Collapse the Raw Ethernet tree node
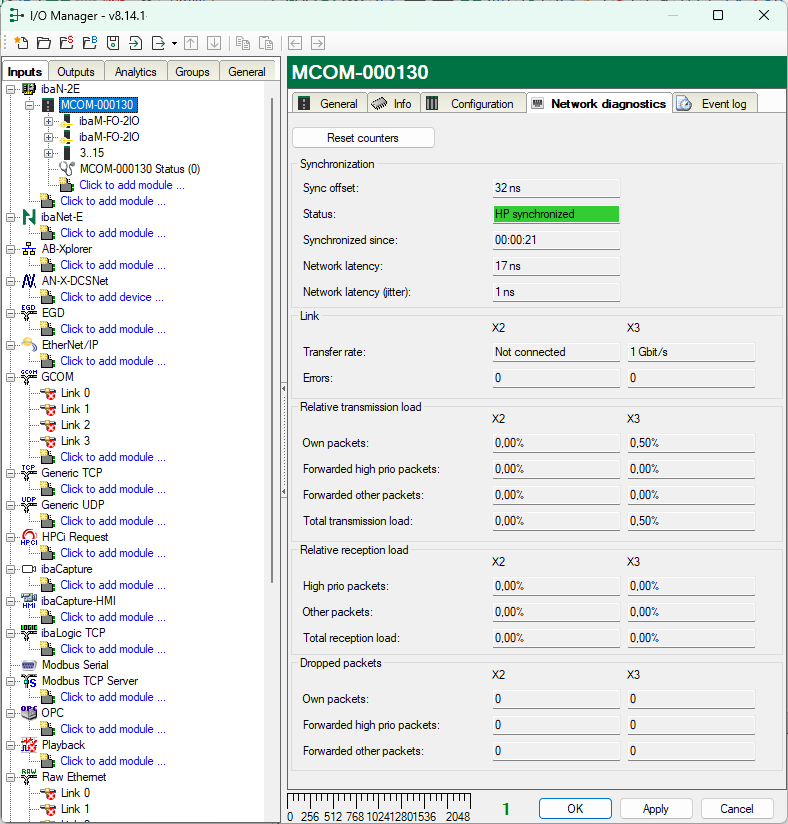The image size is (788, 824). [11, 777]
